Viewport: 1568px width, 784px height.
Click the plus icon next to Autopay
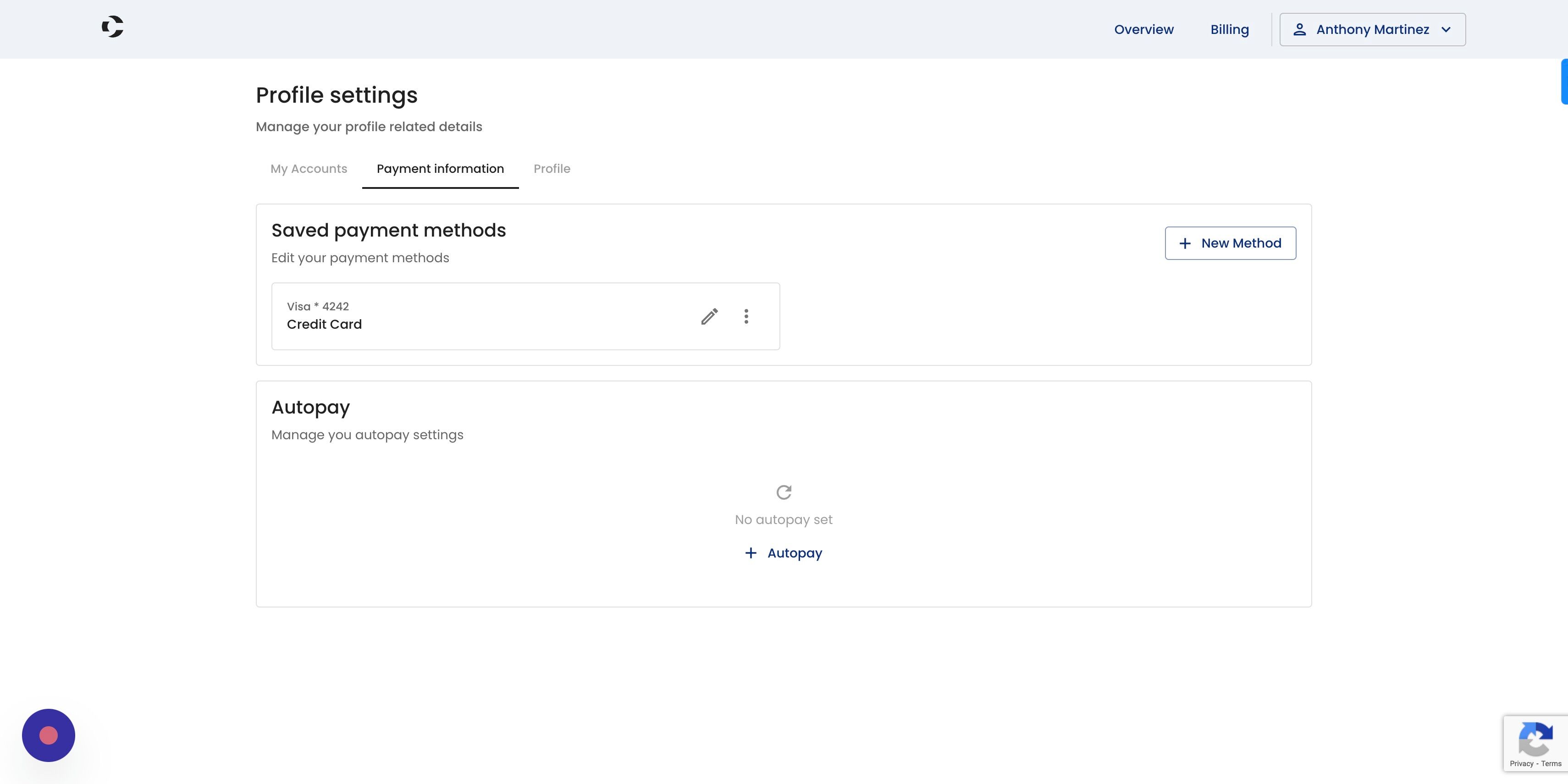pos(751,552)
